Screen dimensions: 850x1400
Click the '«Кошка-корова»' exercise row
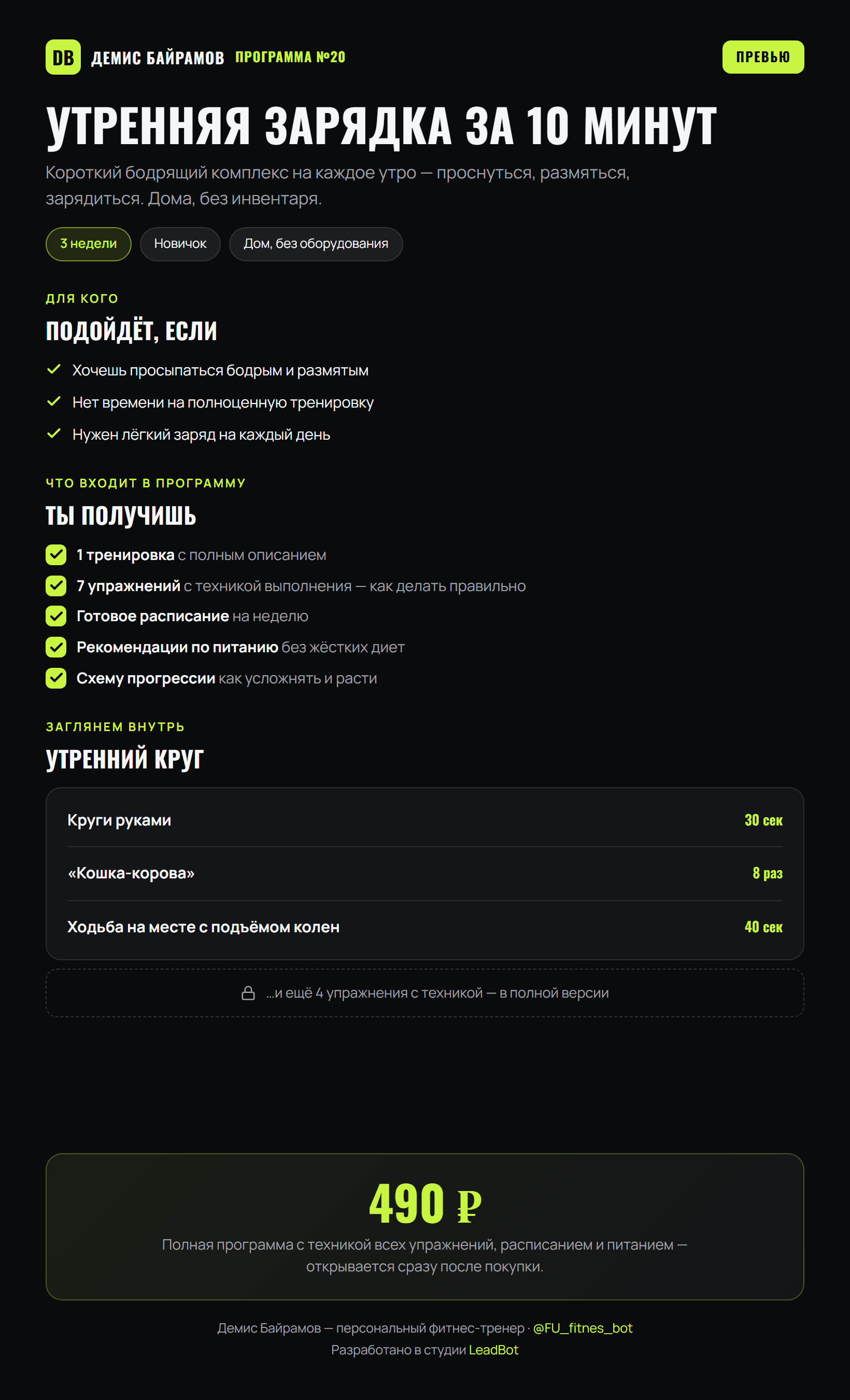(x=424, y=873)
